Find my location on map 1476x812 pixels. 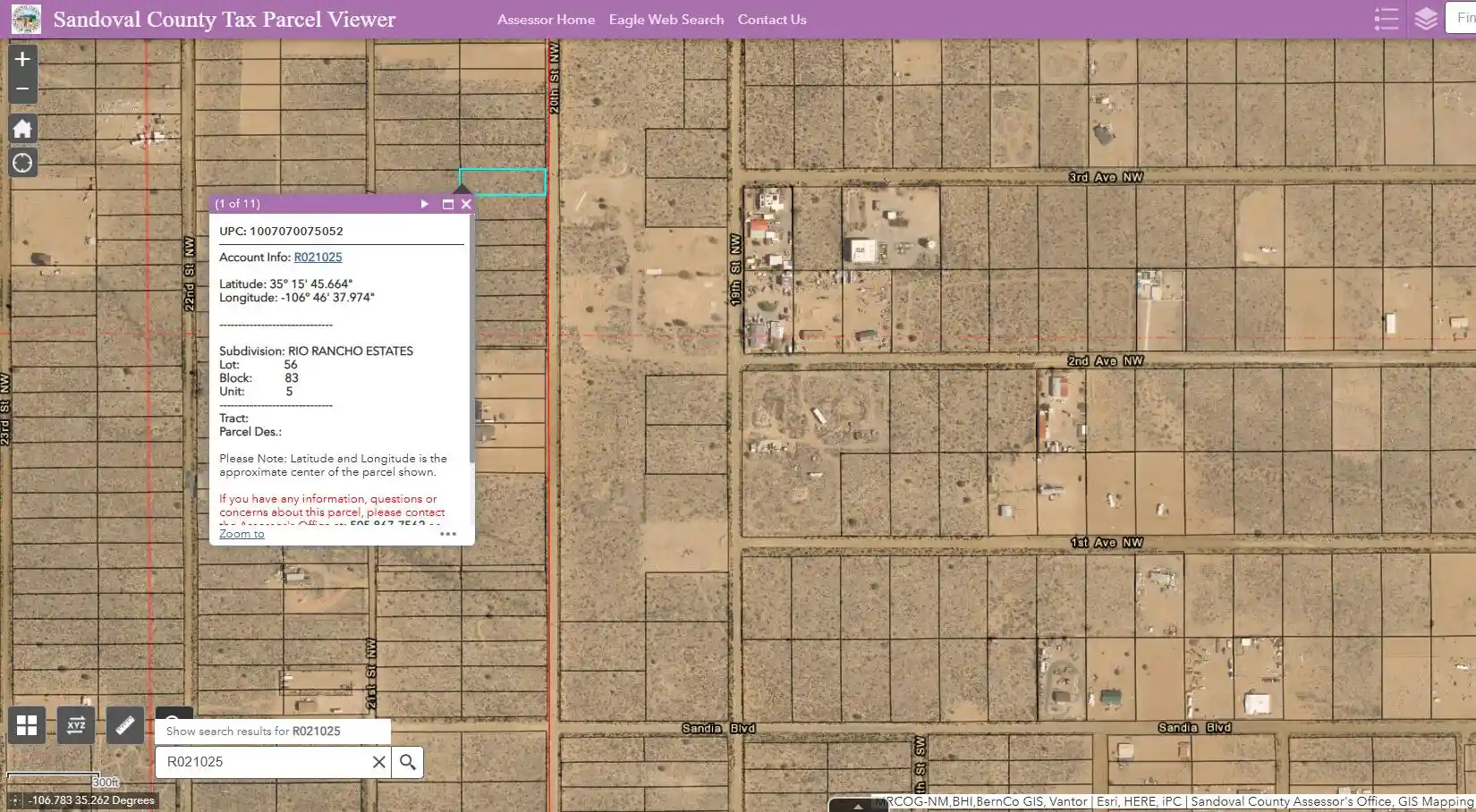point(22,163)
